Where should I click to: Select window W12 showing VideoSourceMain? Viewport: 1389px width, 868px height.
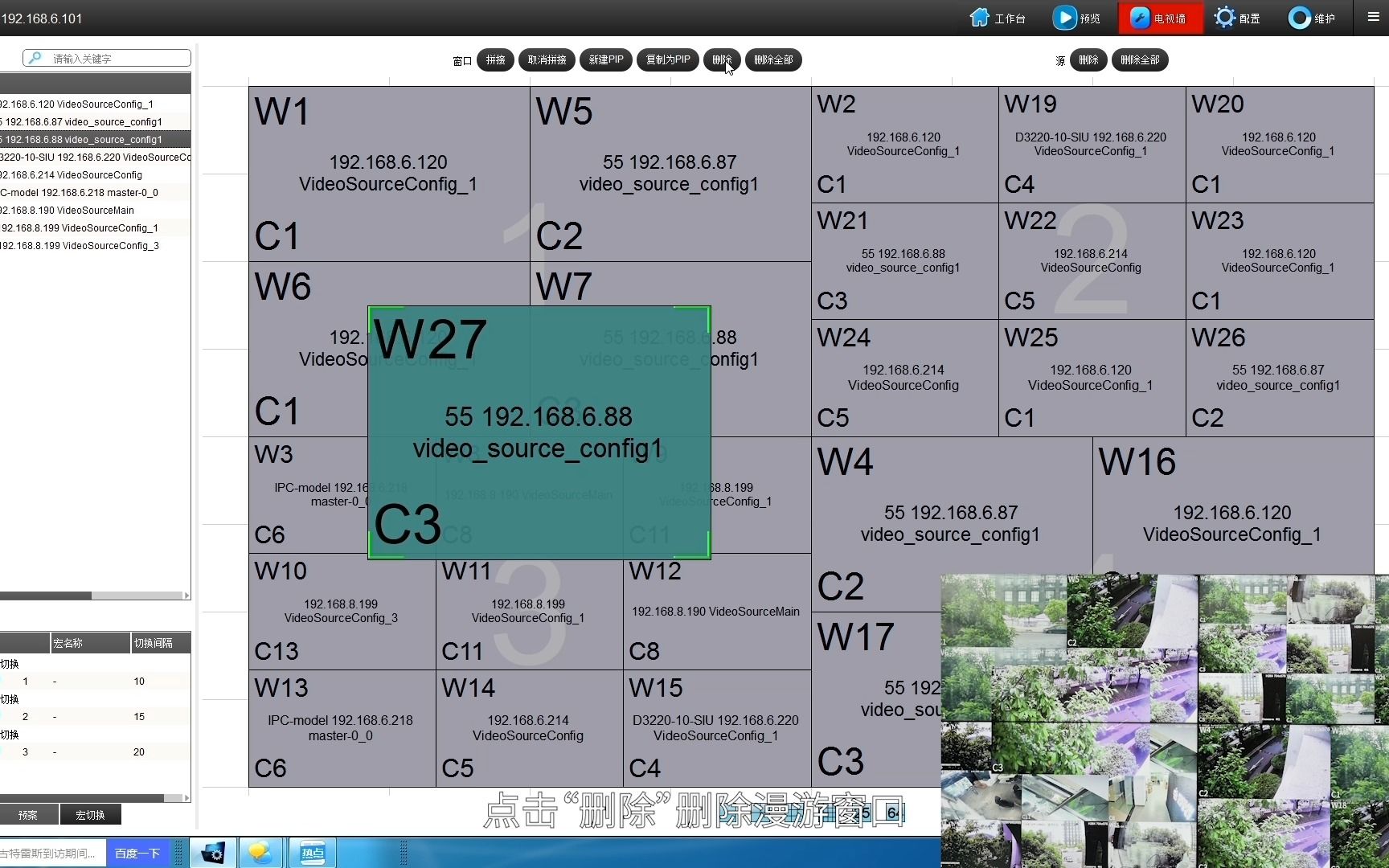pyautogui.click(x=716, y=612)
